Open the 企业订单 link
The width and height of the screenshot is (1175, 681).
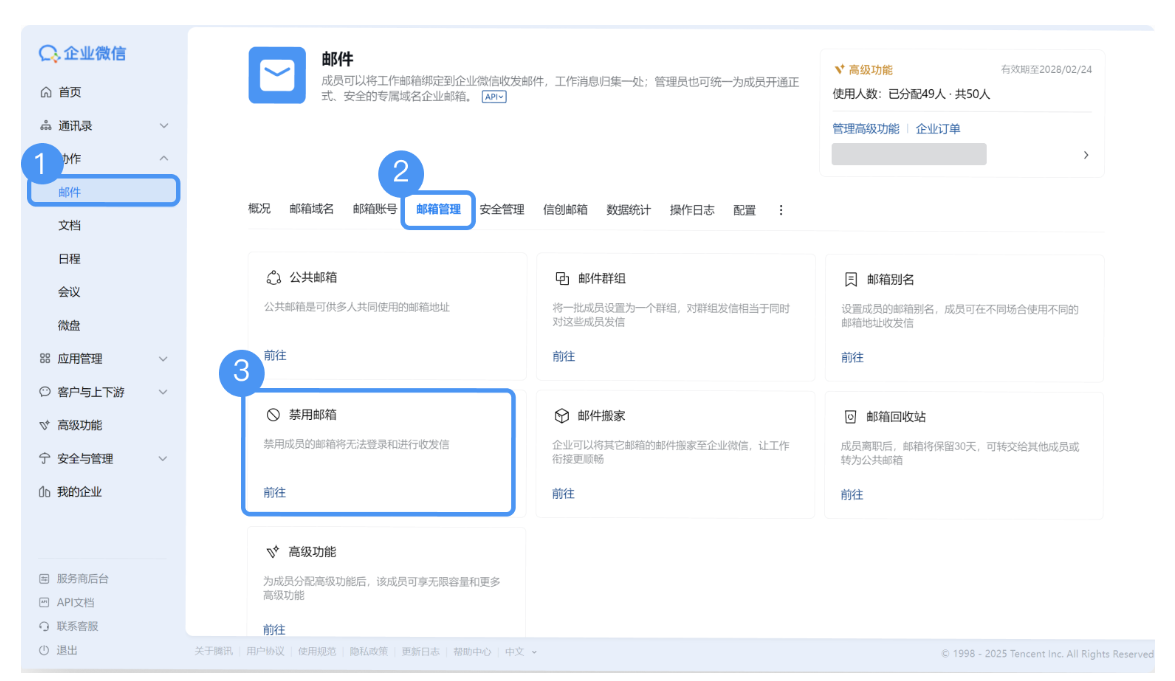coord(937,128)
